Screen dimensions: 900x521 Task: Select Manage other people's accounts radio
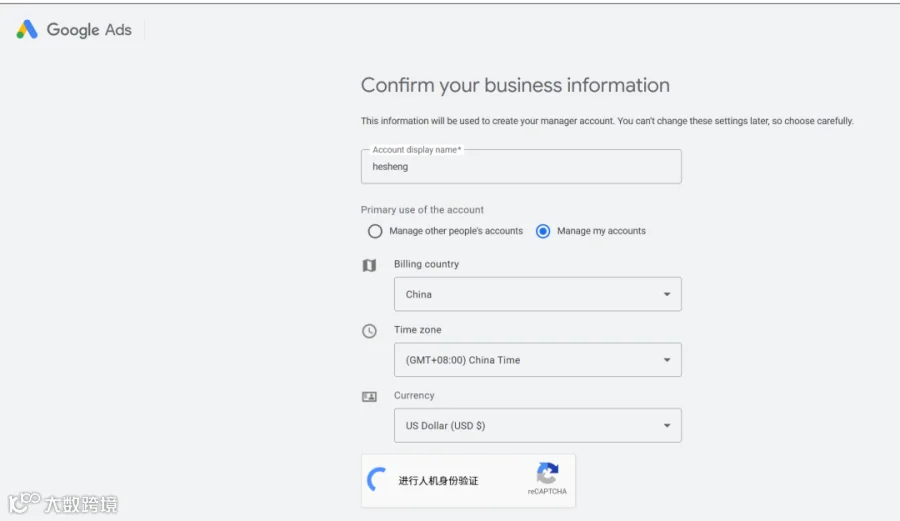pos(375,231)
